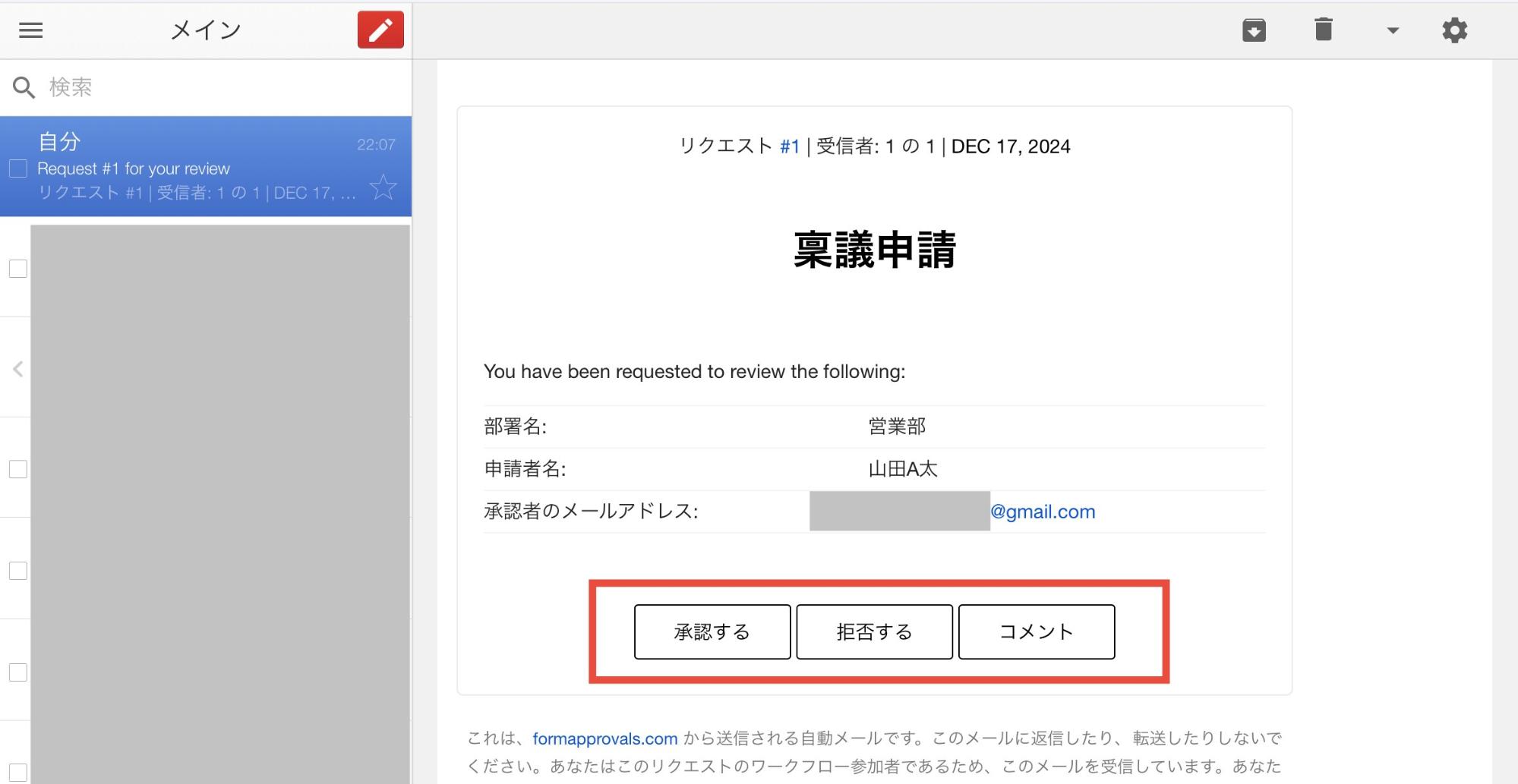The height and width of the screenshot is (784, 1518).
Task: Click the 部署名: label
Action: point(515,427)
